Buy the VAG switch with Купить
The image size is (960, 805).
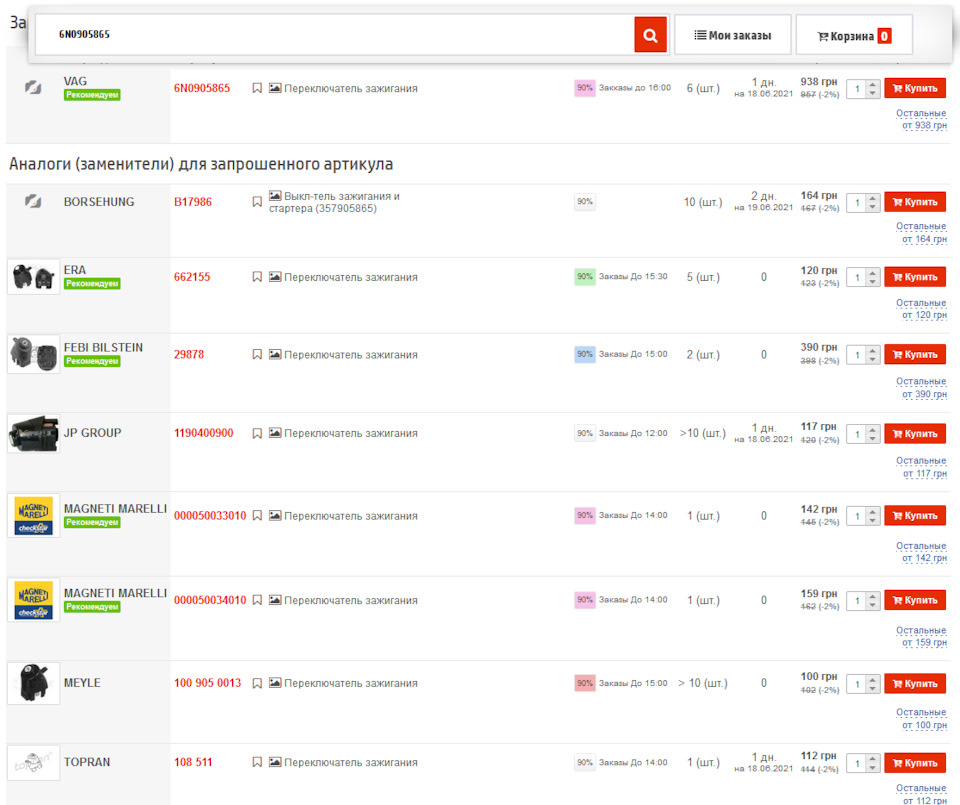(x=915, y=88)
